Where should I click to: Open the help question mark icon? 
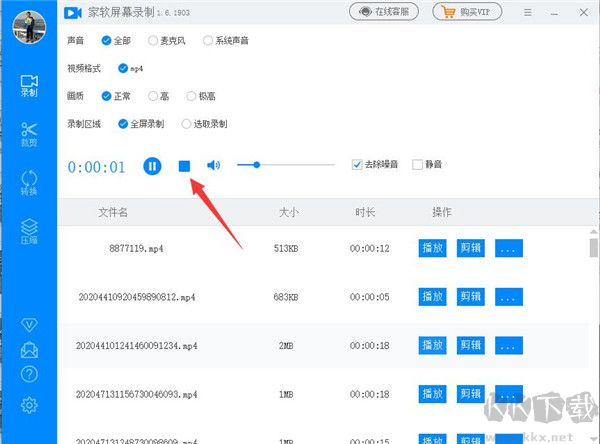tap(29, 376)
